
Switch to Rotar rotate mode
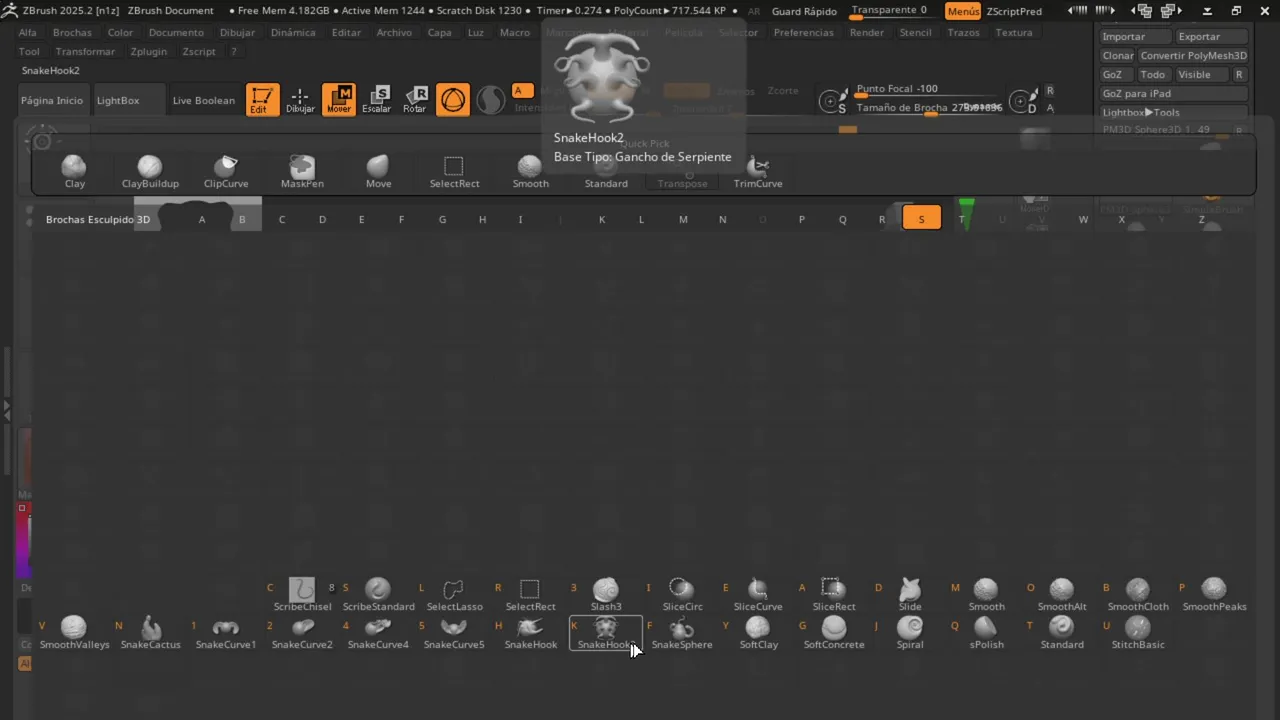pos(415,100)
